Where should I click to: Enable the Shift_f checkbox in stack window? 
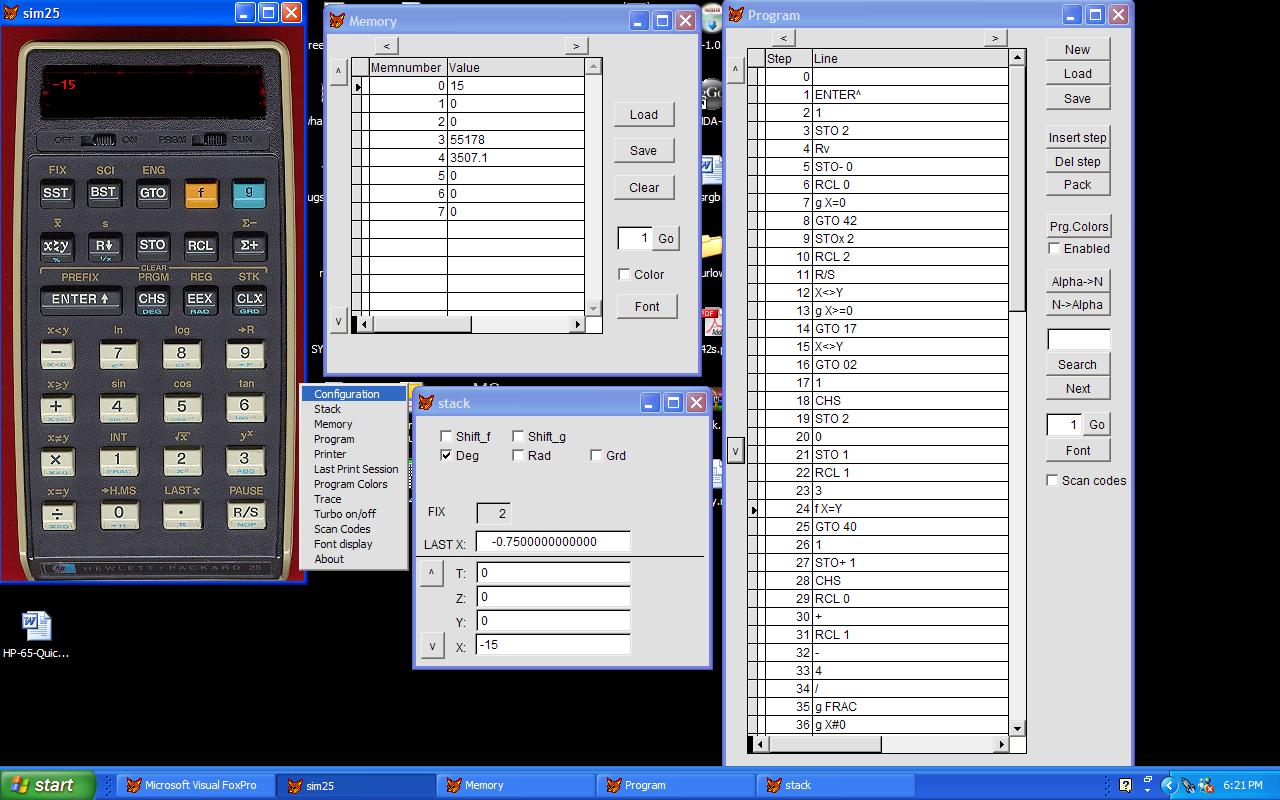click(x=446, y=436)
